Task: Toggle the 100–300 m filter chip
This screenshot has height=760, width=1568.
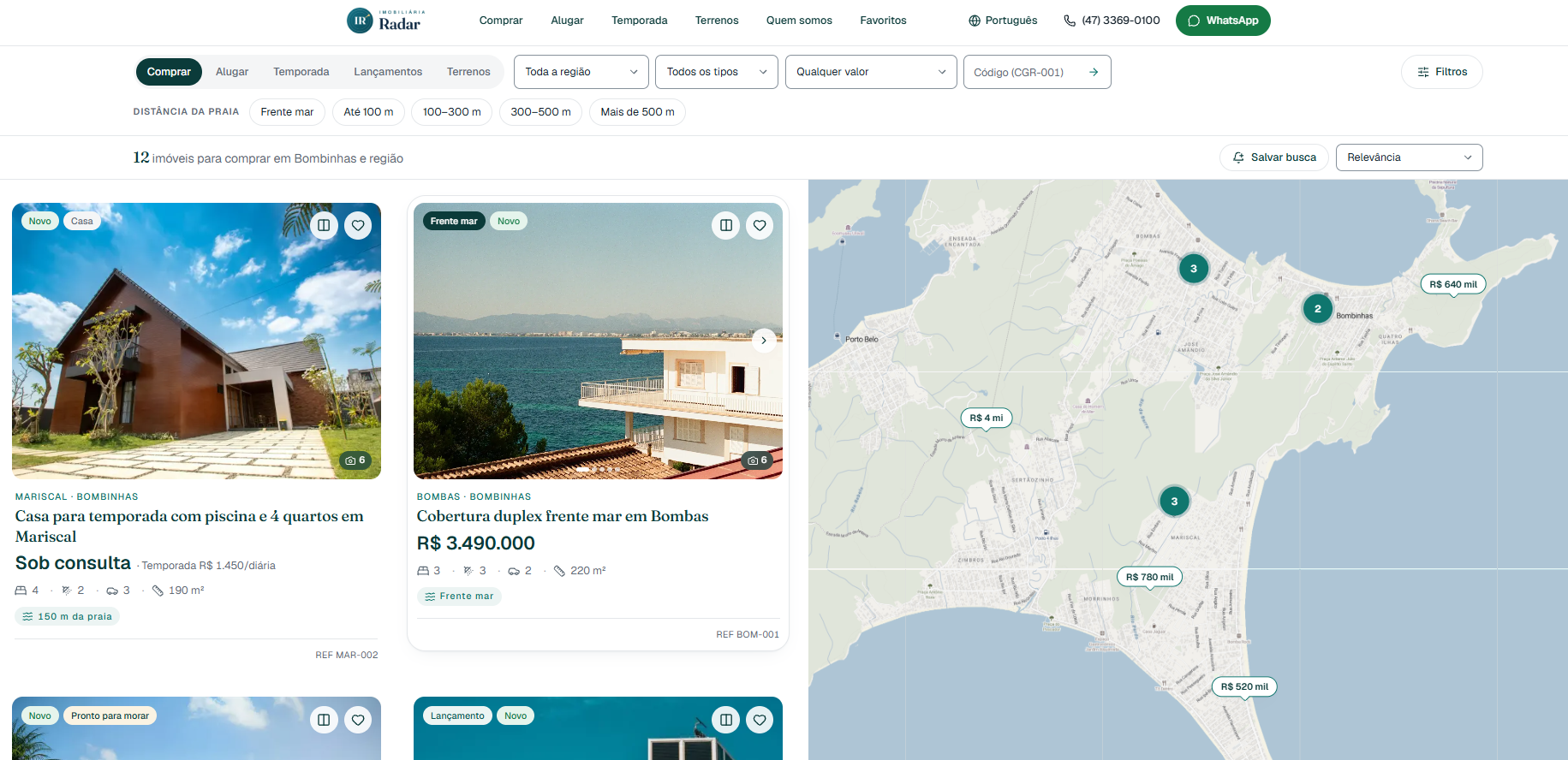Action: pos(452,112)
